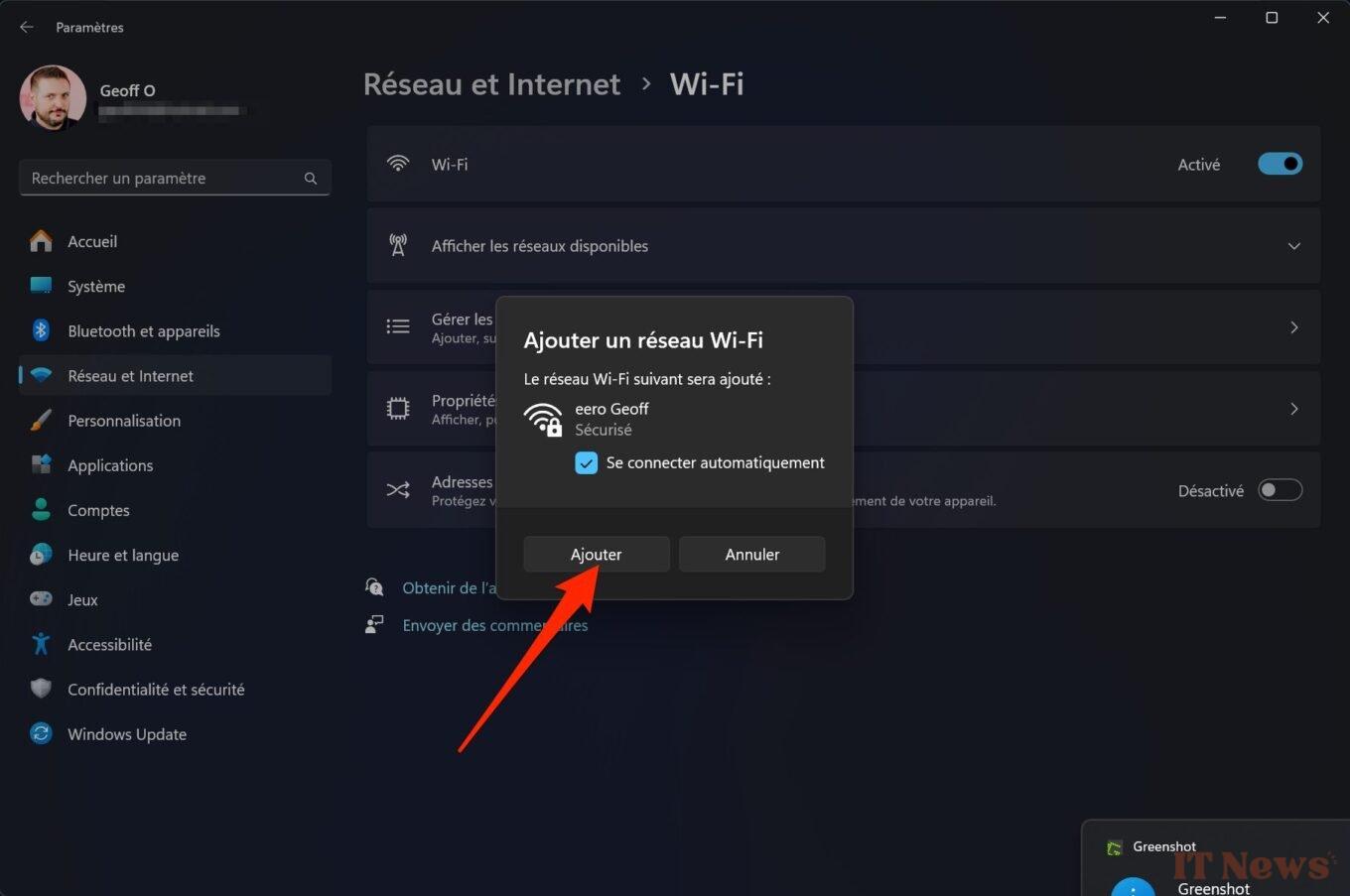Click the Bluetooth et appareils icon
Image resolution: width=1350 pixels, height=896 pixels.
pyautogui.click(x=41, y=330)
